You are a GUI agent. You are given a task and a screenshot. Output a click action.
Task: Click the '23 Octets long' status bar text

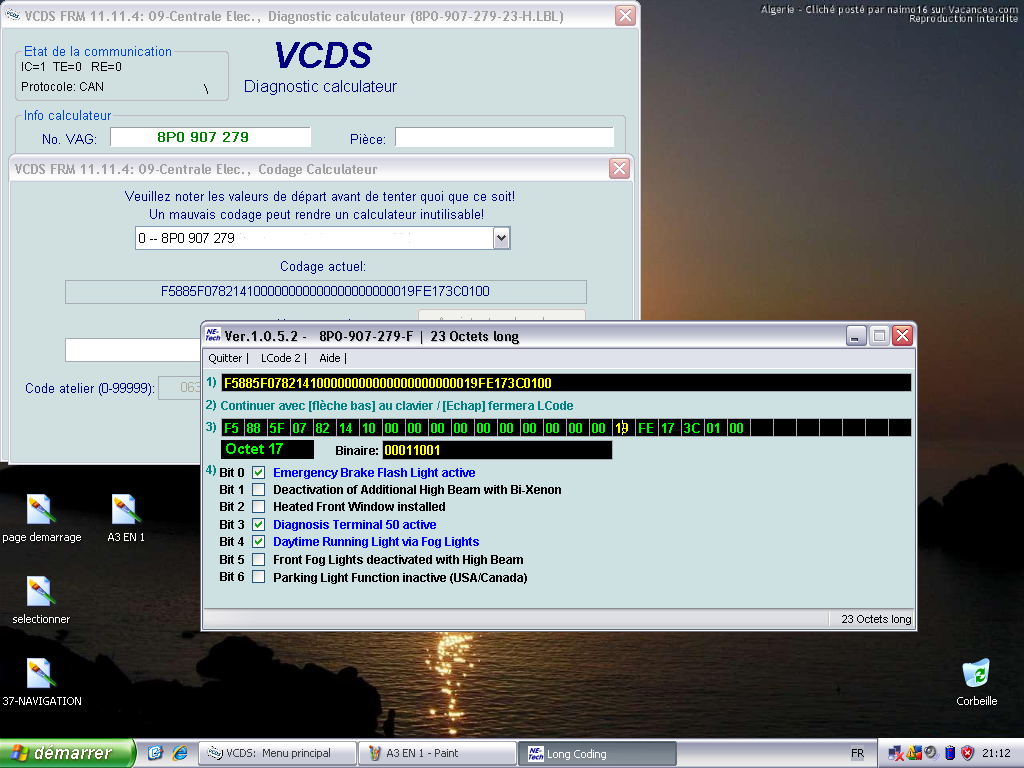[876, 619]
